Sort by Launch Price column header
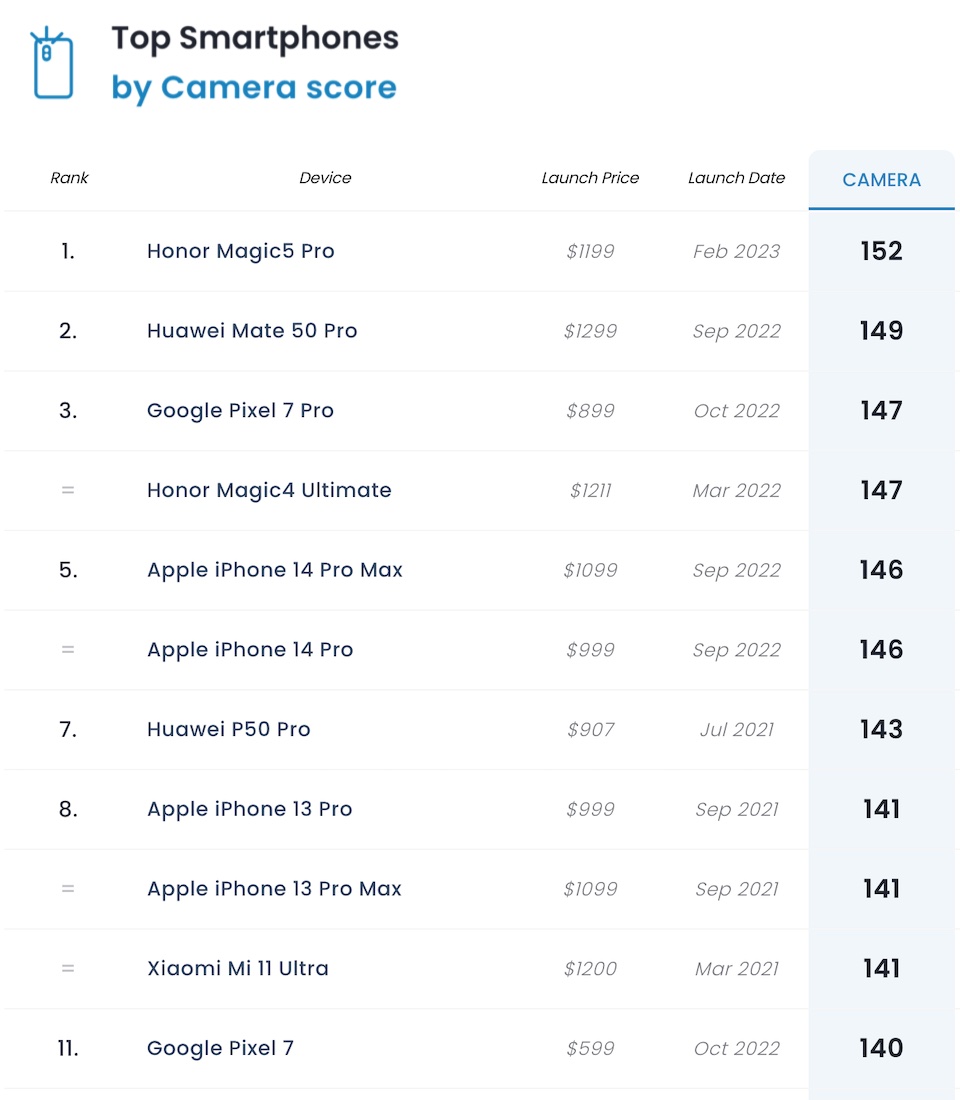960x1100 pixels. pos(590,178)
